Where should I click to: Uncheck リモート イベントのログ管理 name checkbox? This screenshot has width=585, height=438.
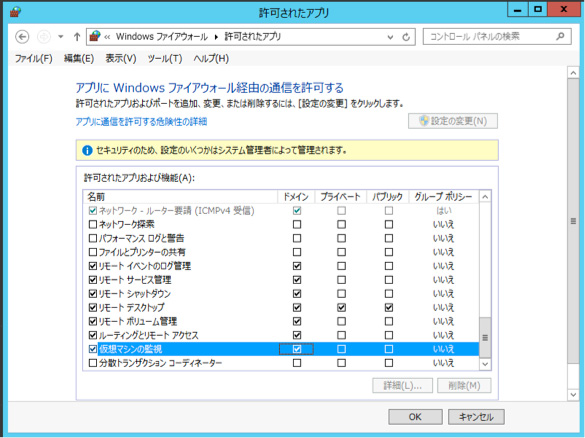pos(93,266)
